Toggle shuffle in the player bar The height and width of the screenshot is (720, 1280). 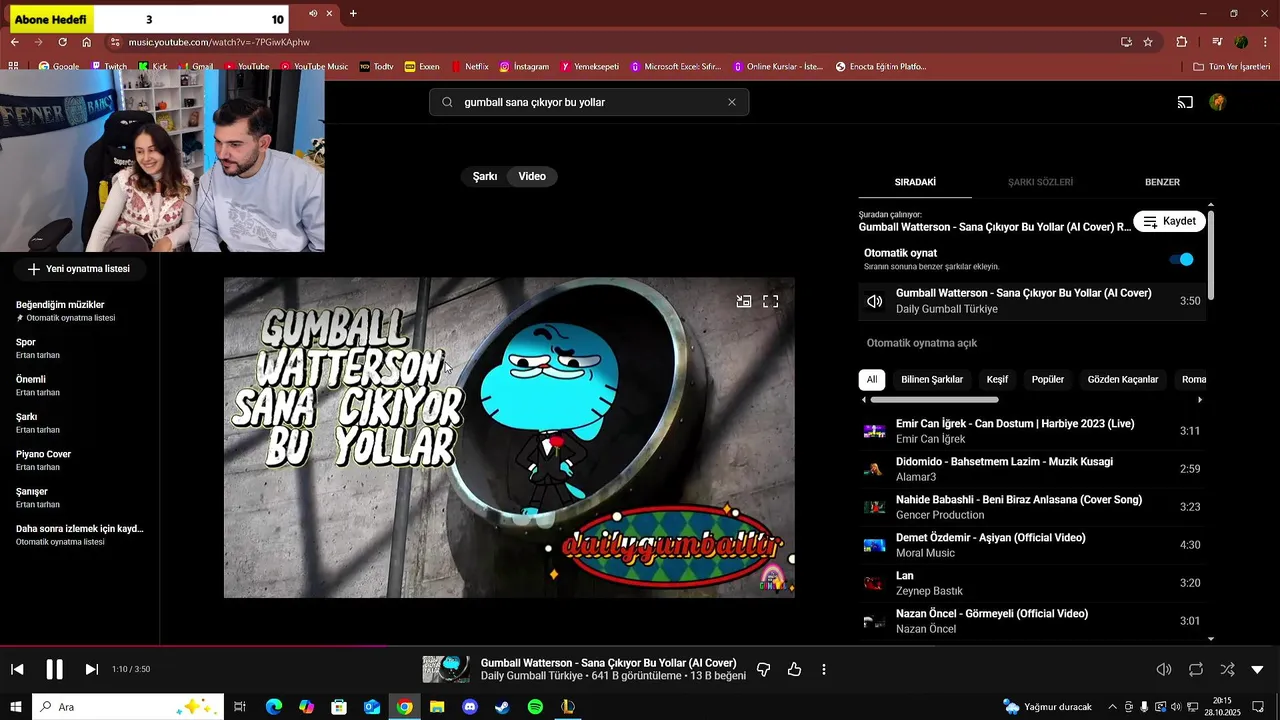pyautogui.click(x=1227, y=669)
